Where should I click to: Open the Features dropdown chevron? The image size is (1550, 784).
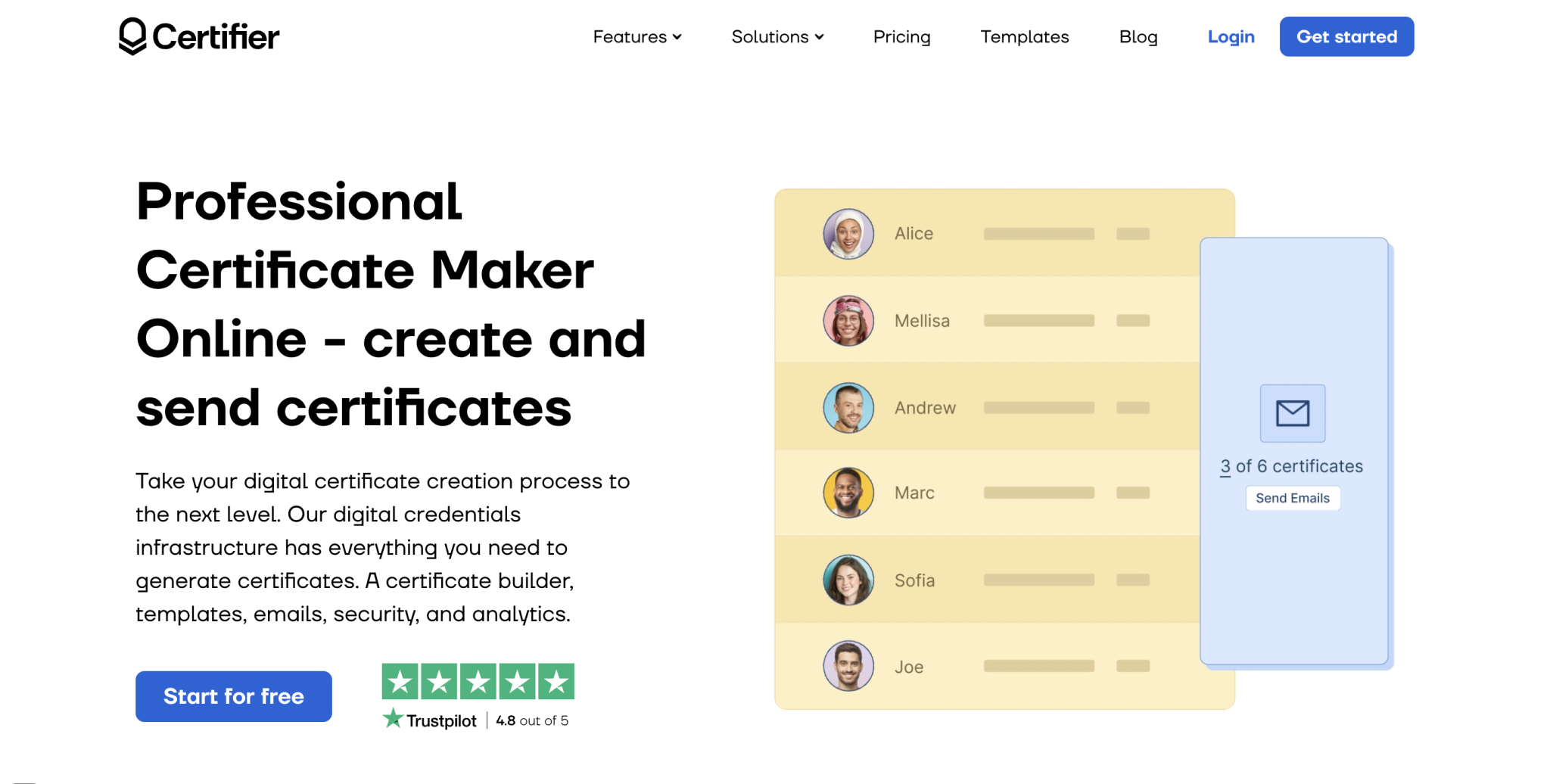(677, 36)
